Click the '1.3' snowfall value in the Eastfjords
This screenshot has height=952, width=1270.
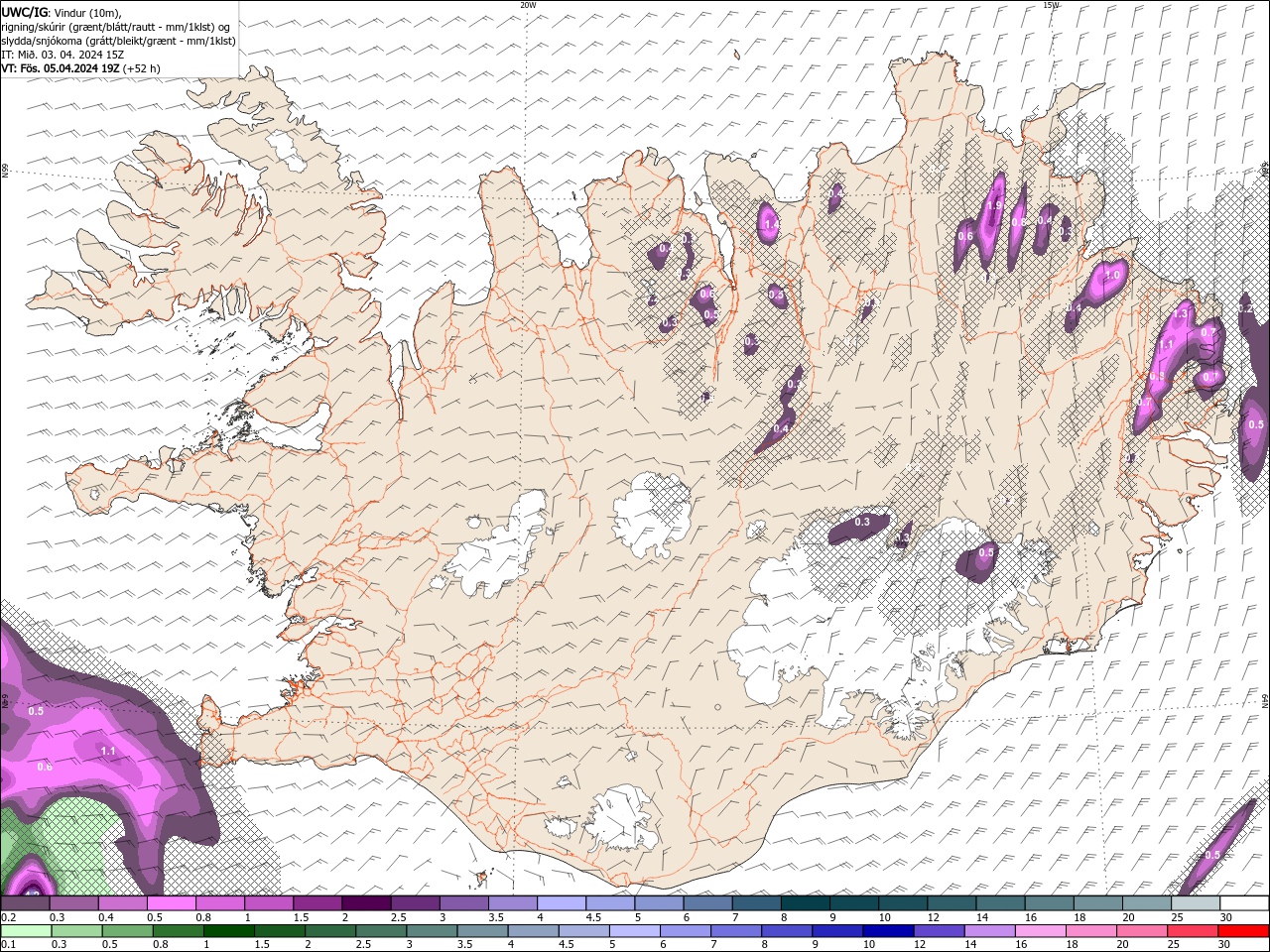click(1181, 313)
